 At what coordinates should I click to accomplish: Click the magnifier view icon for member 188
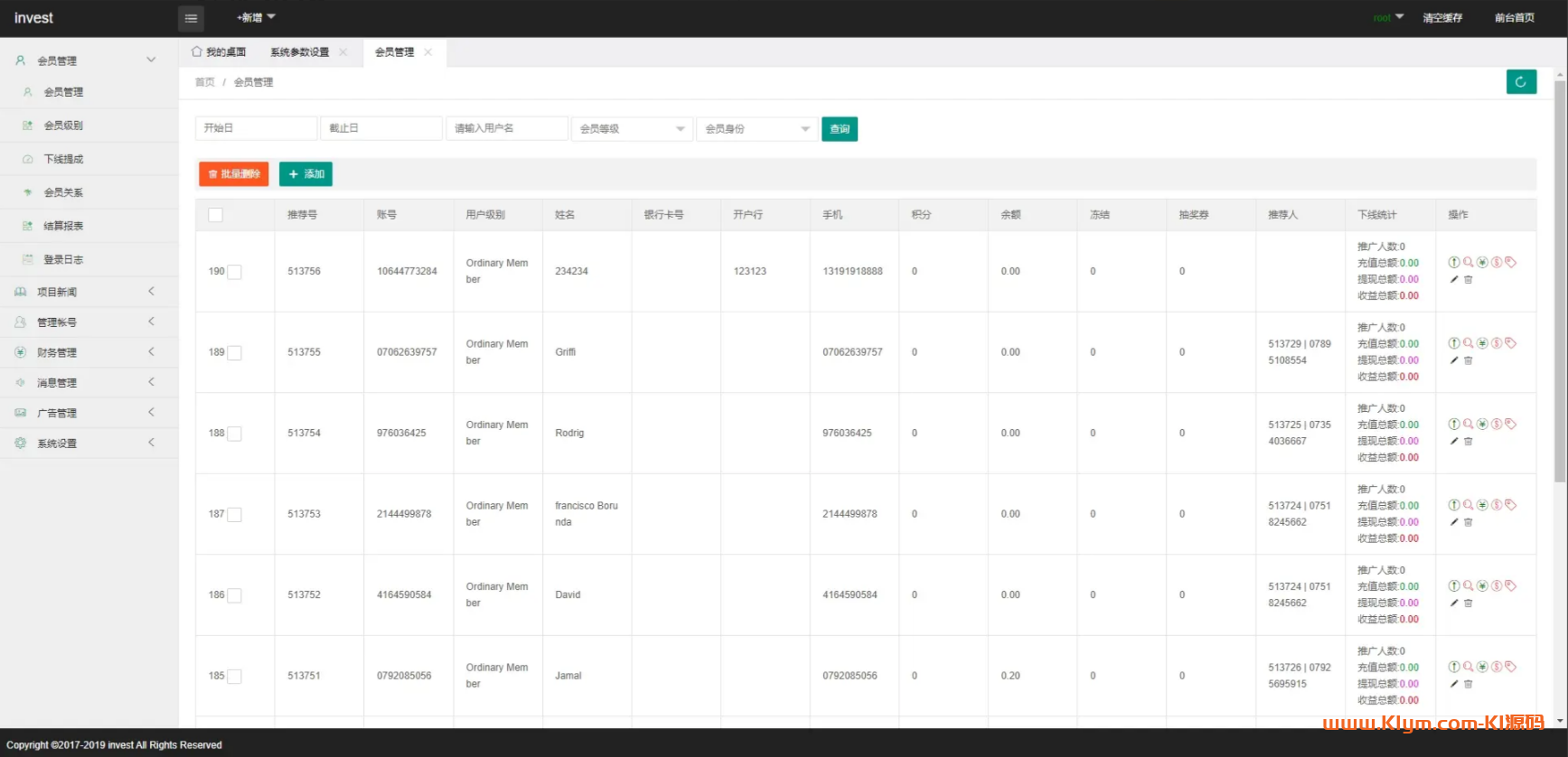(x=1469, y=424)
